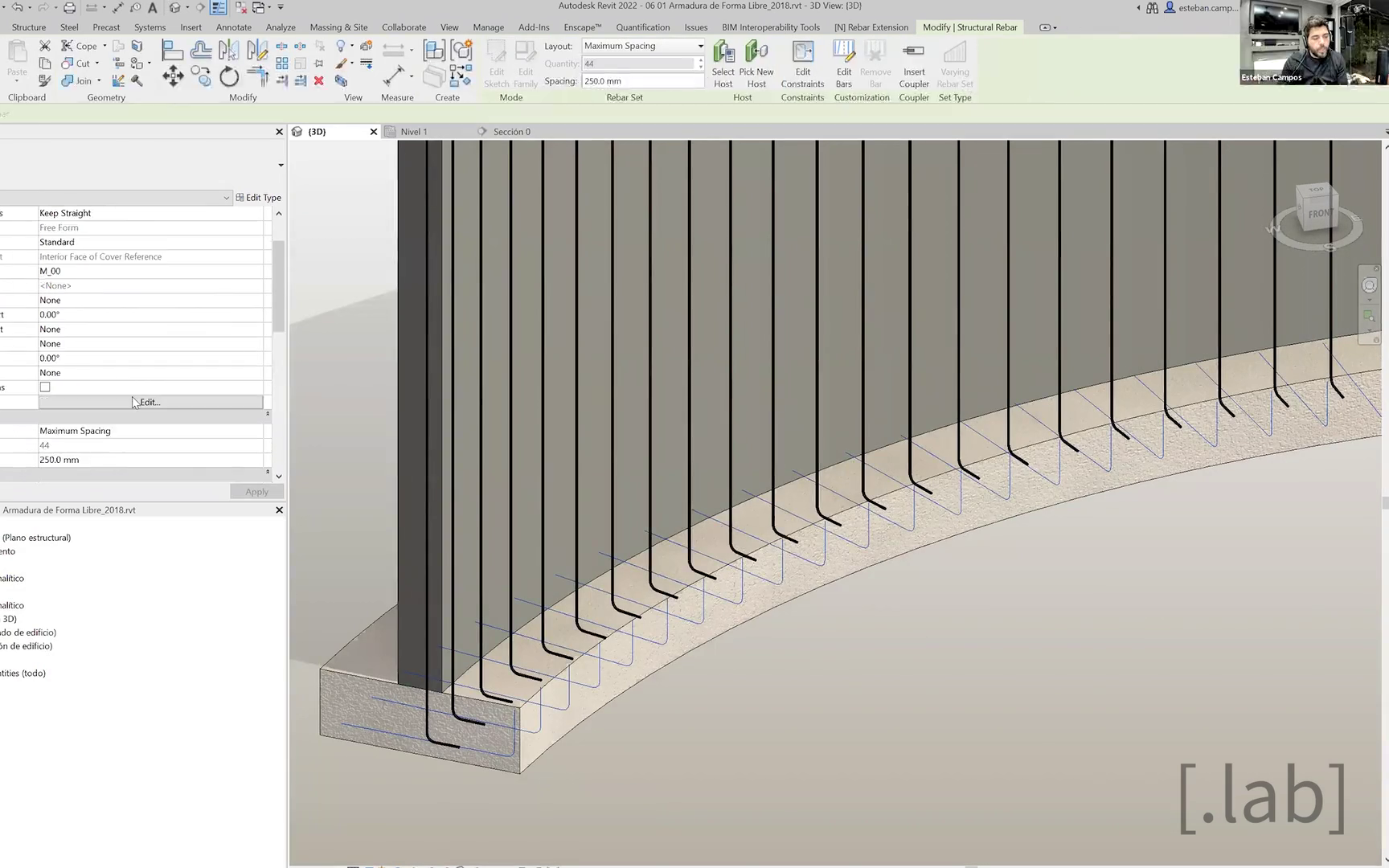This screenshot has height=868, width=1389.
Task: Click the Select Host icon
Action: 723,53
